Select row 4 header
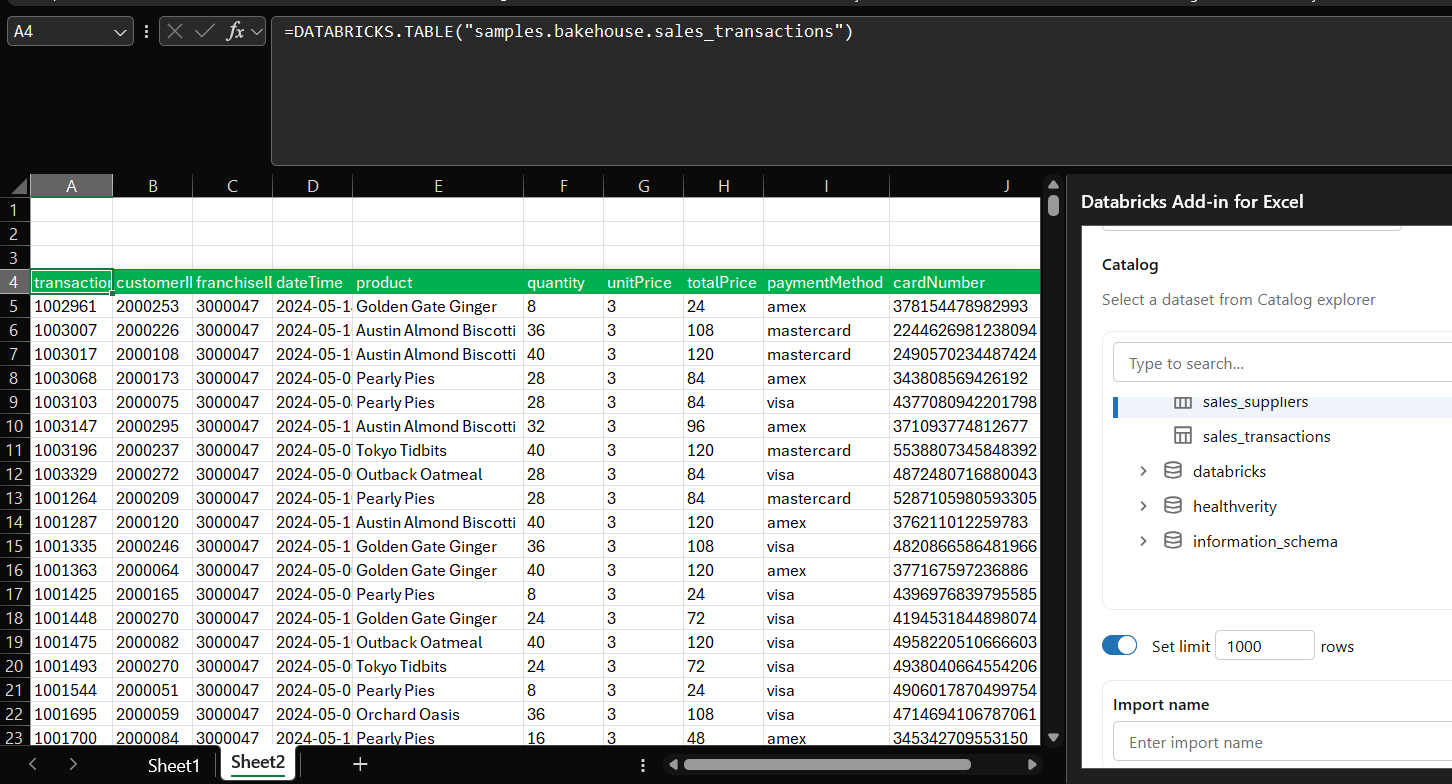Screen dimensions: 1452x784 [15, 282]
